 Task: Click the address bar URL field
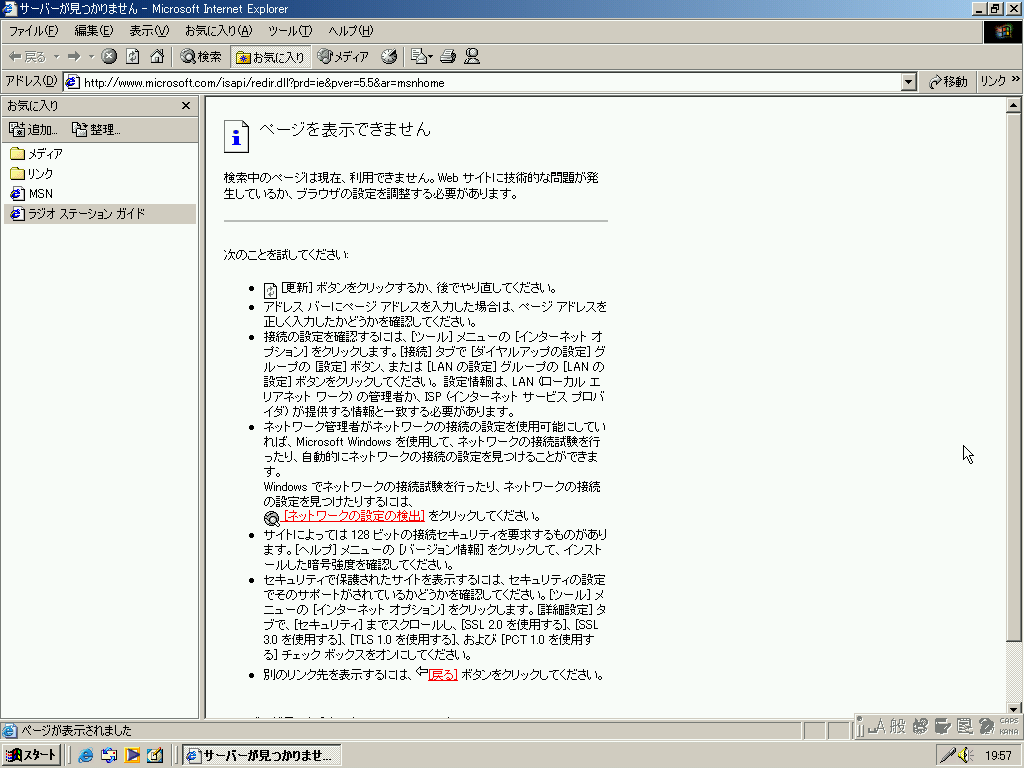483,82
